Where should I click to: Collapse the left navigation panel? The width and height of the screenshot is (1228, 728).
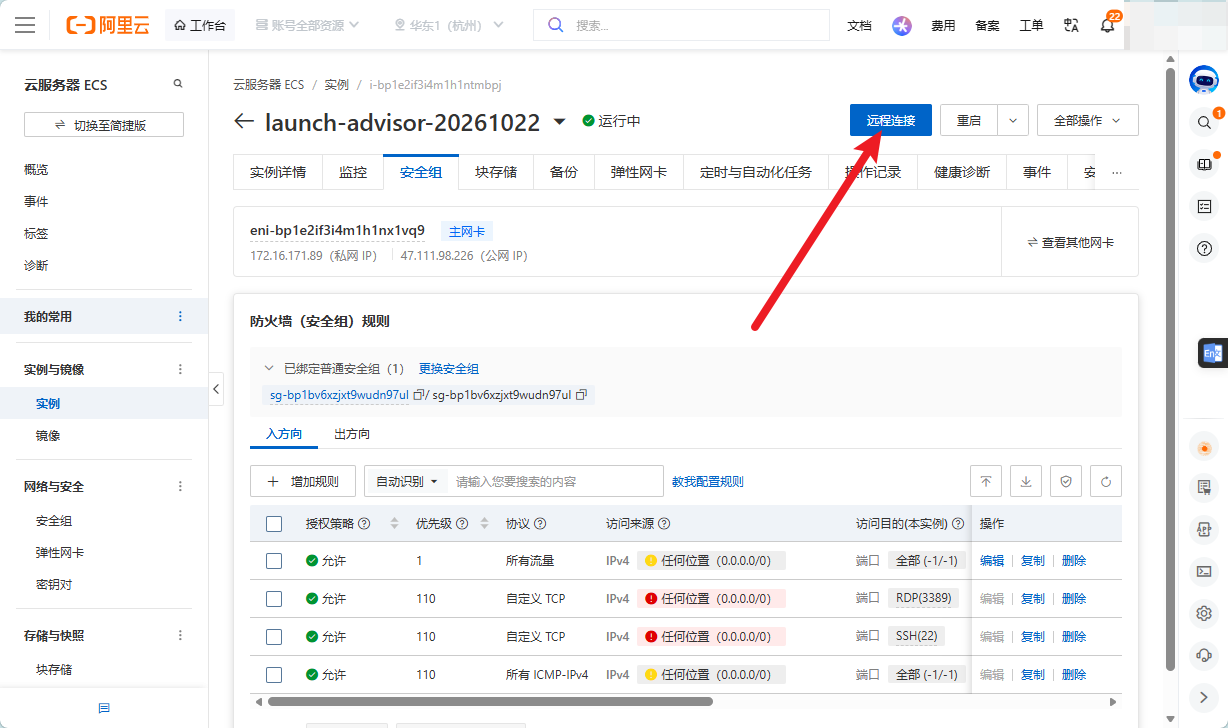(x=216, y=389)
